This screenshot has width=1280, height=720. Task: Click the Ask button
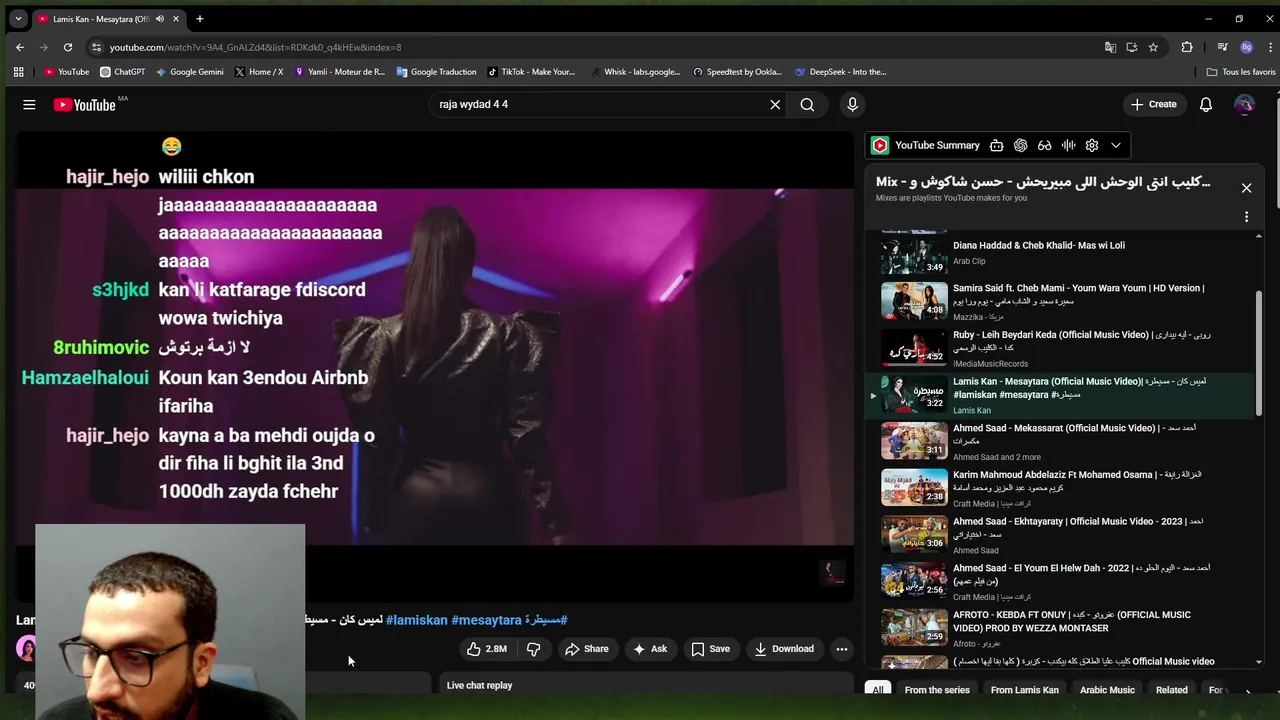coord(650,649)
